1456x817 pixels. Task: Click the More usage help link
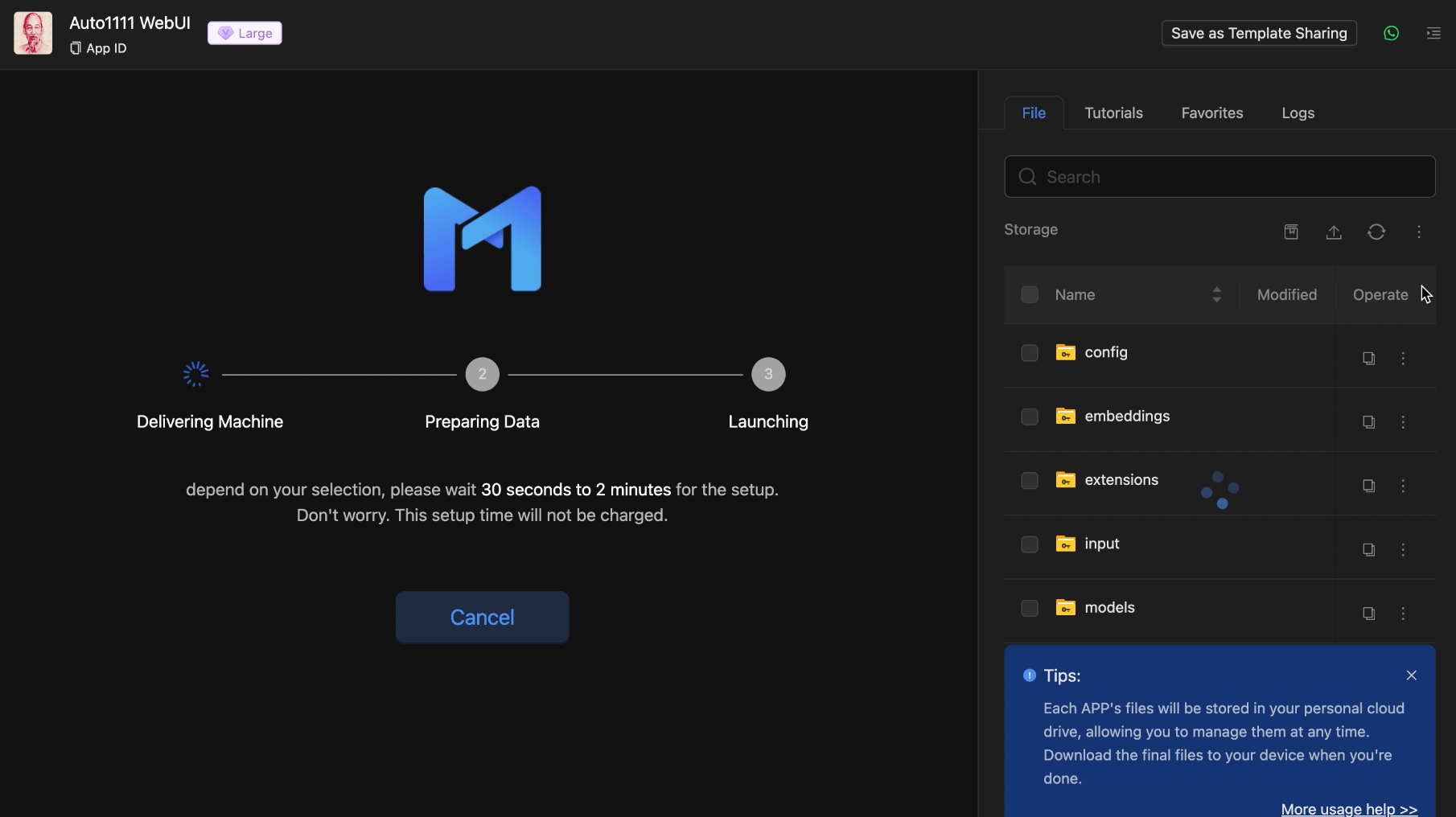[x=1349, y=808]
